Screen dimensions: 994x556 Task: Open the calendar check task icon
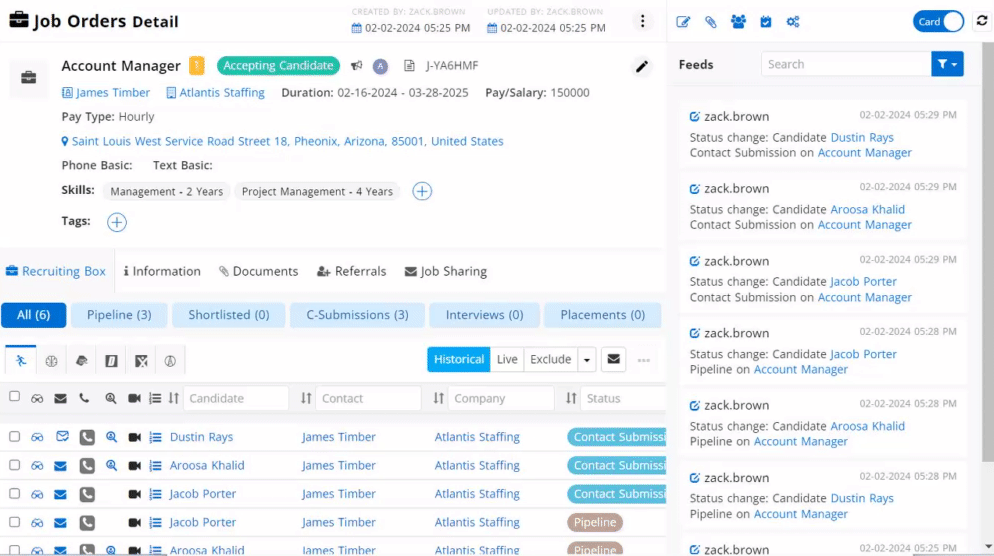click(x=766, y=22)
